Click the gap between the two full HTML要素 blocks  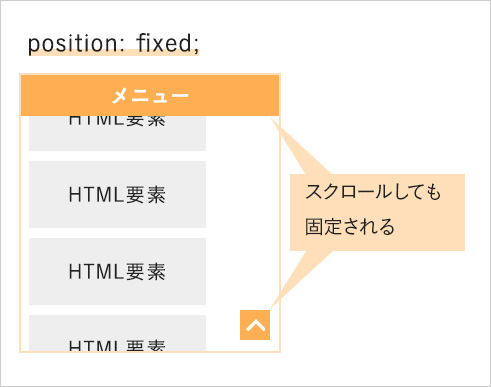click(x=117, y=233)
